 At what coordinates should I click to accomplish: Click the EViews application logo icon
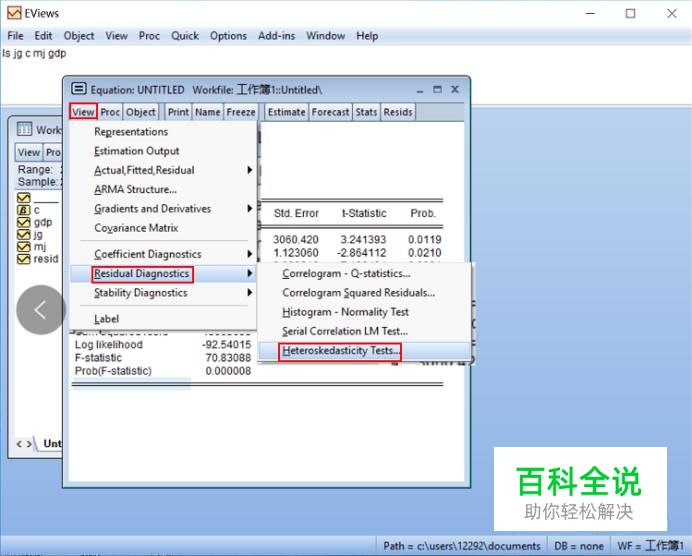tap(14, 13)
